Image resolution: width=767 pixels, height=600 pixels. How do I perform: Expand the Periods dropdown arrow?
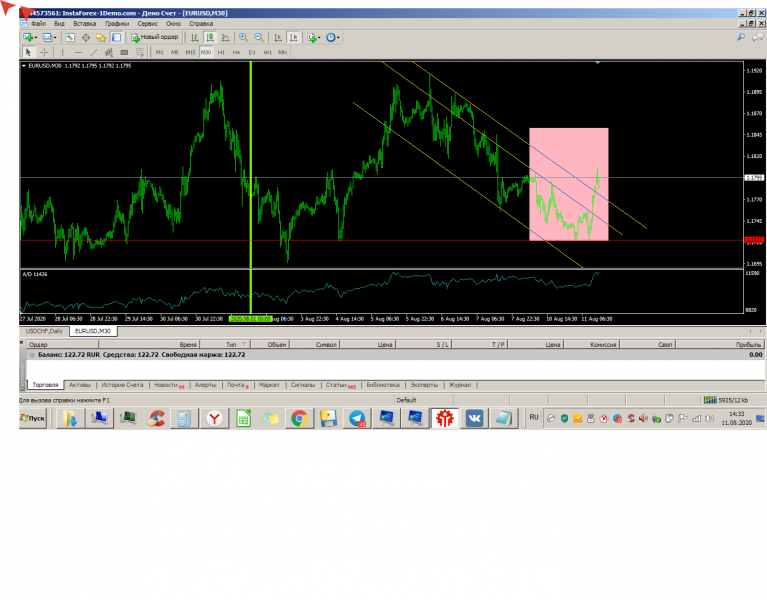[338, 38]
